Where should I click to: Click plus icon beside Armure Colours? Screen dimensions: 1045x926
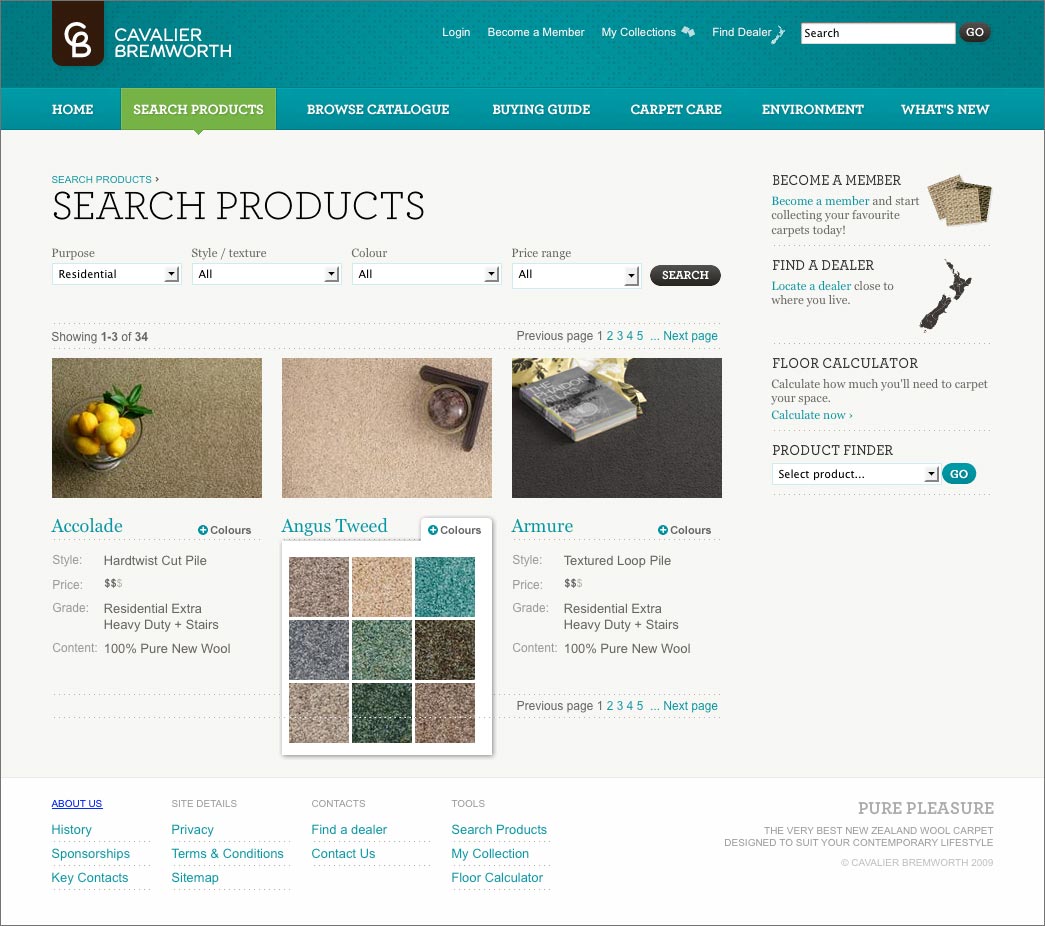click(x=662, y=530)
